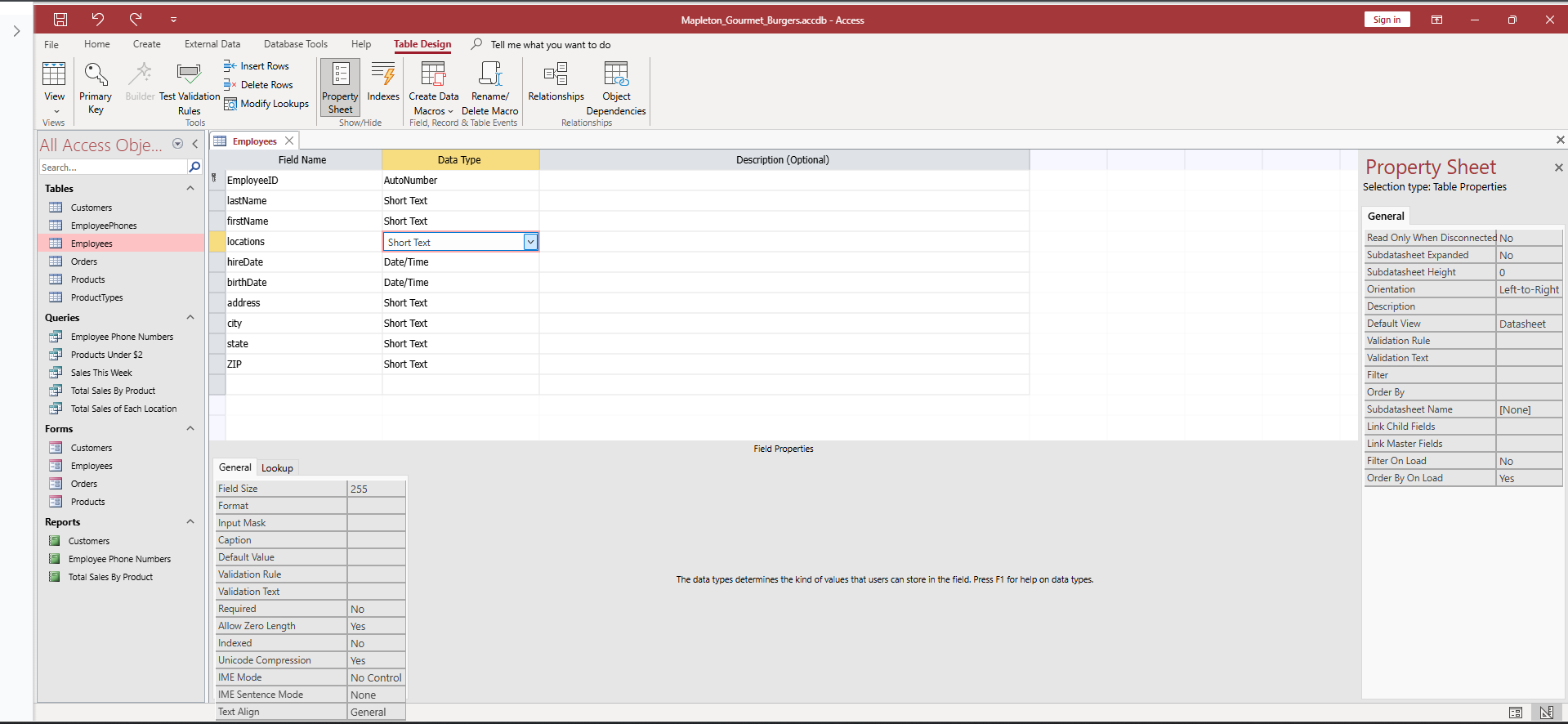Open Customize Quick Access Toolbar dropdown
The image size is (1568, 724).
[x=173, y=20]
